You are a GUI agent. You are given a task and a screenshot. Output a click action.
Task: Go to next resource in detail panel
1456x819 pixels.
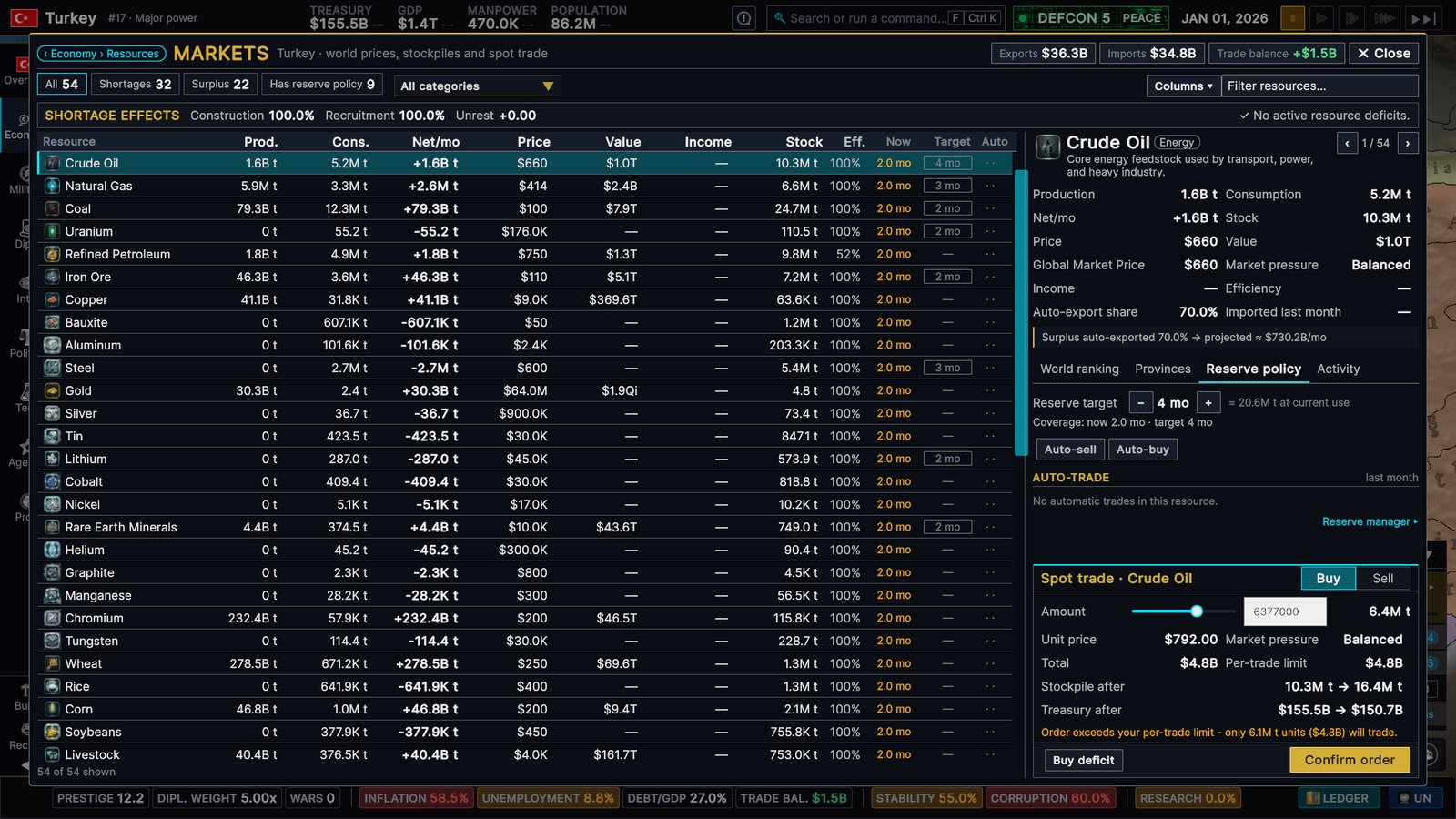(x=1408, y=143)
